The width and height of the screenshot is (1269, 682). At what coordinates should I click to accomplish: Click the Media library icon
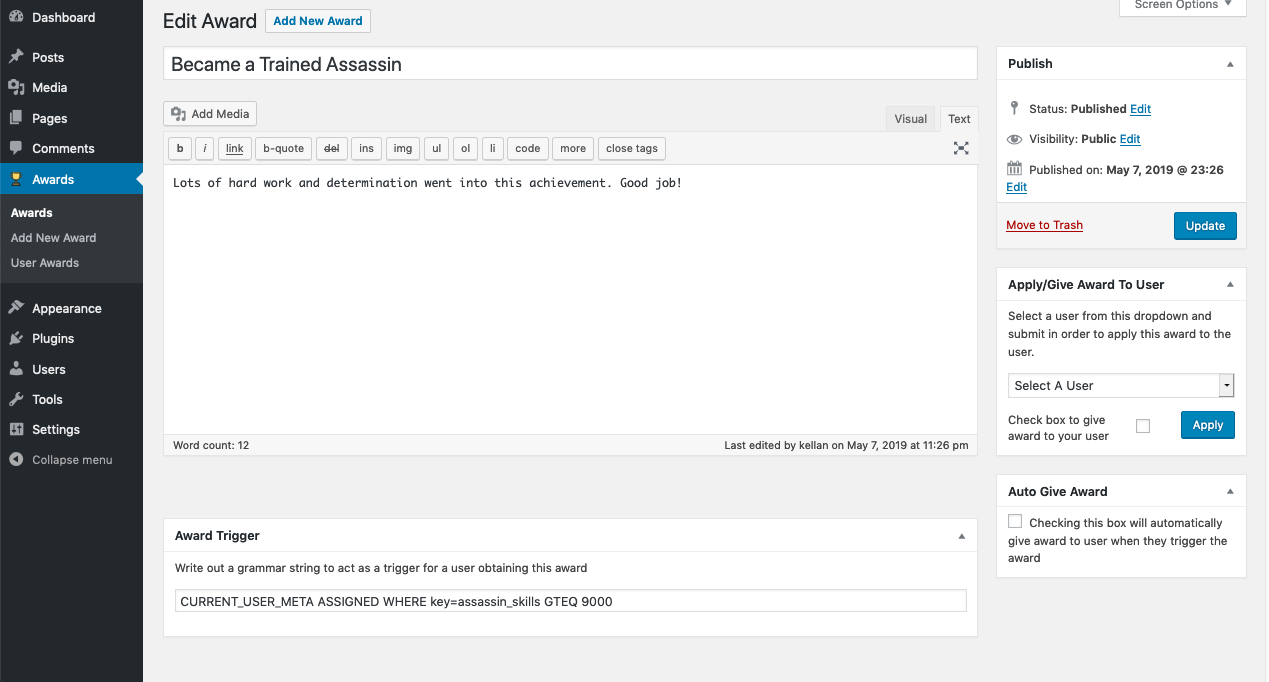click(16, 87)
